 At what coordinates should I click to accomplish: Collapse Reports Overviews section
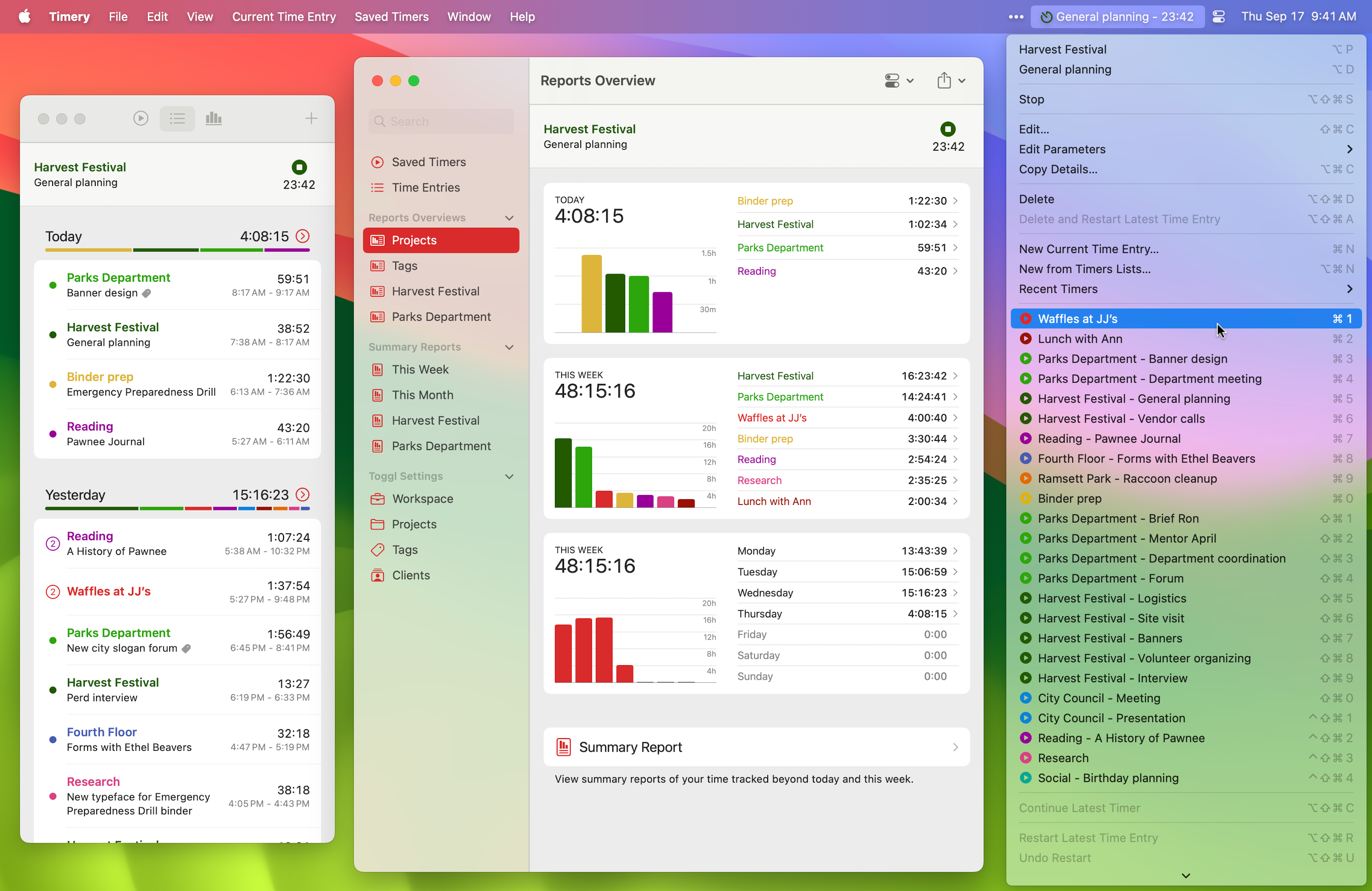pyautogui.click(x=509, y=218)
